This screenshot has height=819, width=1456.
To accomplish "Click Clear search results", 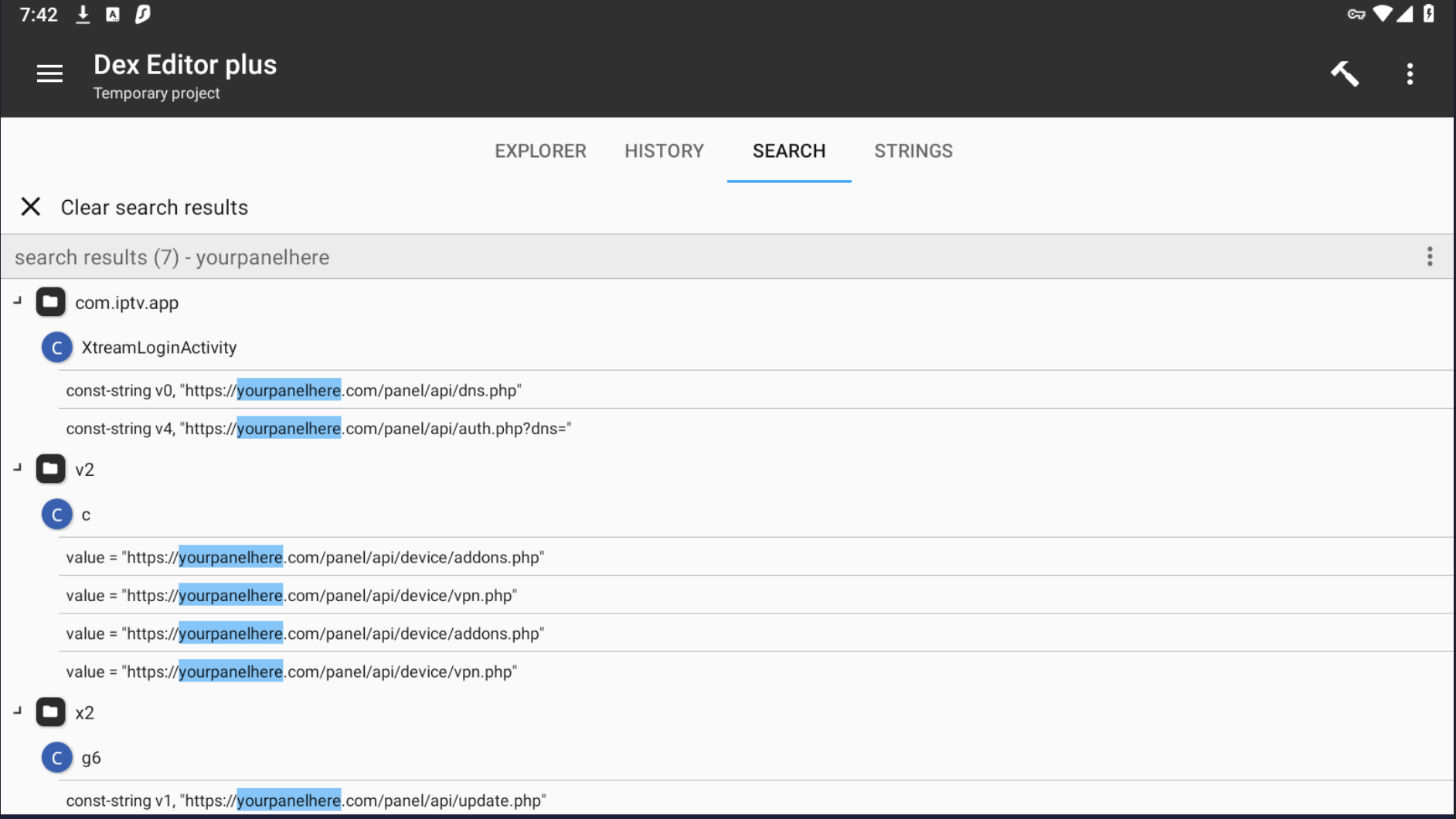I will click(x=155, y=207).
